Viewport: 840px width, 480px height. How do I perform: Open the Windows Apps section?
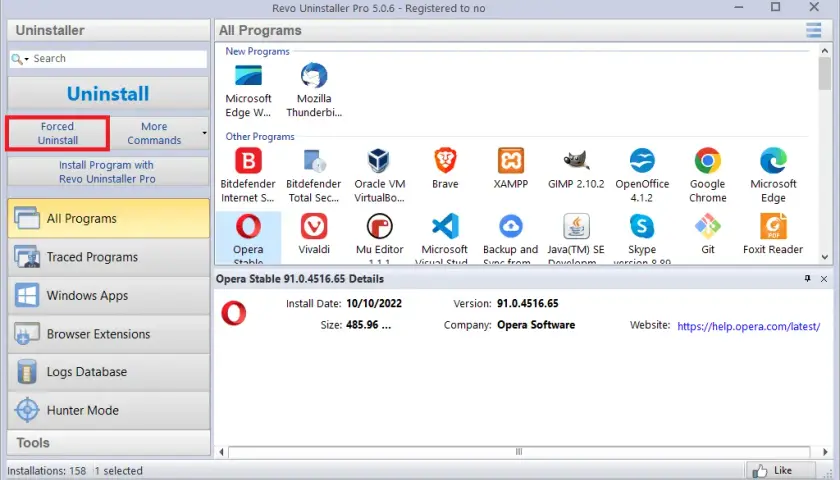[108, 296]
